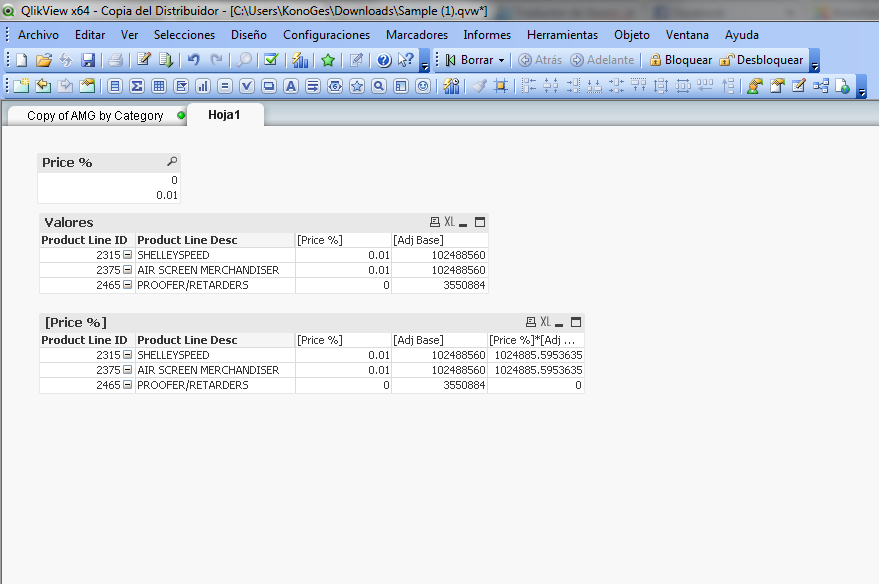Image resolution: width=879 pixels, height=584 pixels.
Task: Click the Product Line Desc header in Valores
Action: coord(215,240)
